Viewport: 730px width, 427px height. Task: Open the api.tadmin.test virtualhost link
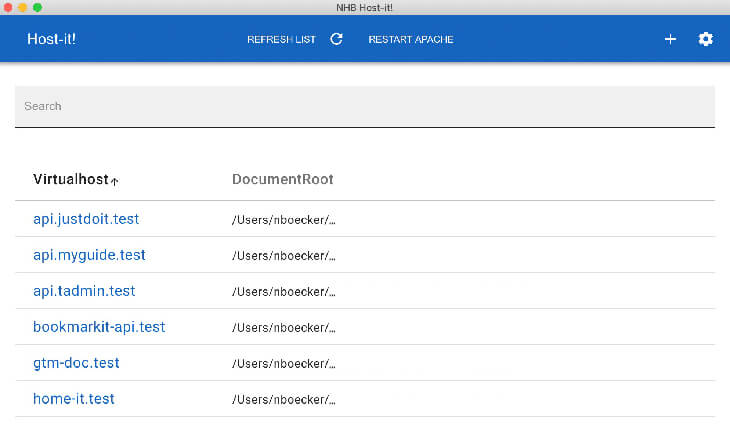coord(84,291)
